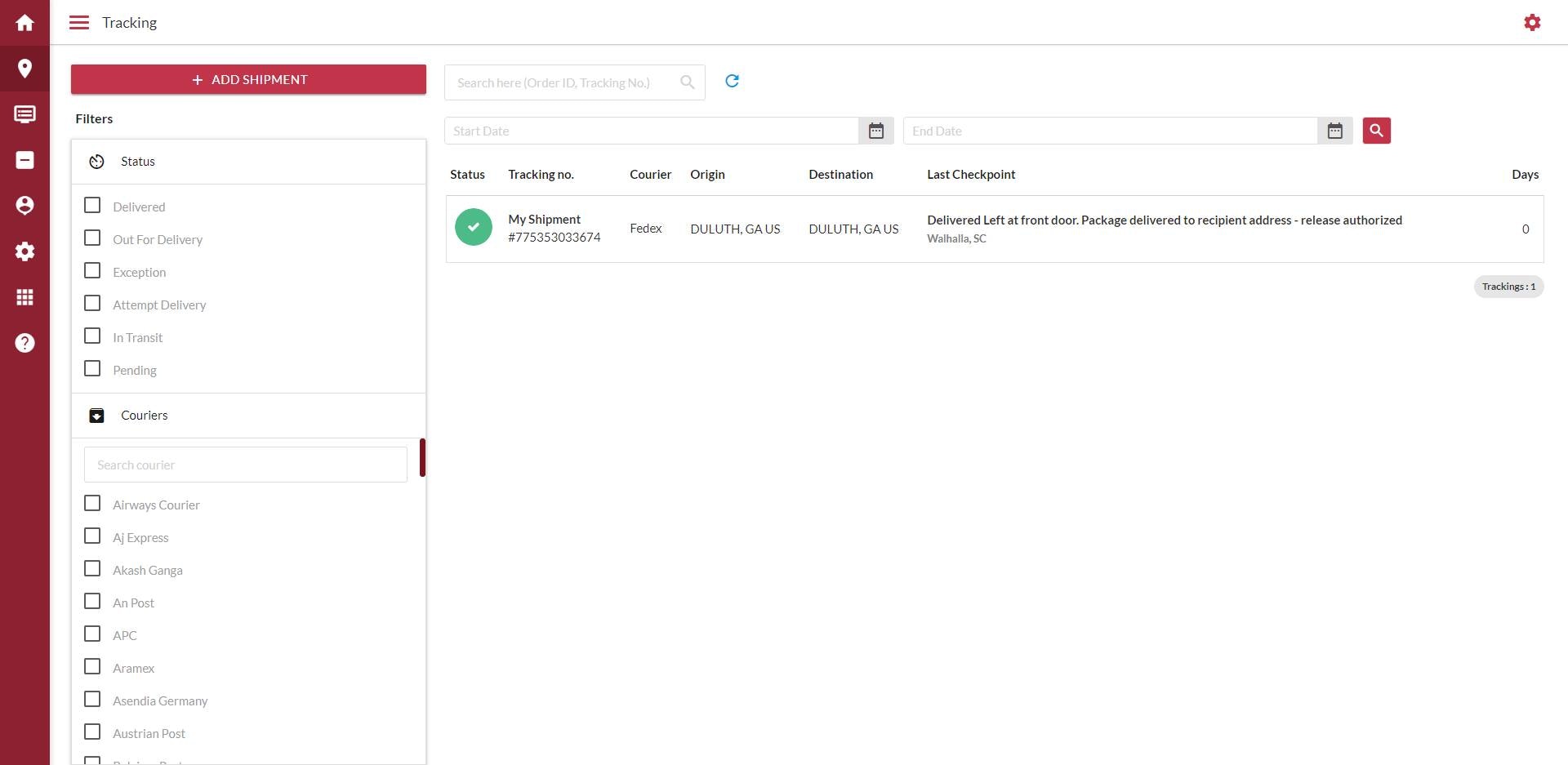The height and width of the screenshot is (765, 1568).
Task: Open the messages sidebar icon
Action: pyautogui.click(x=24, y=114)
